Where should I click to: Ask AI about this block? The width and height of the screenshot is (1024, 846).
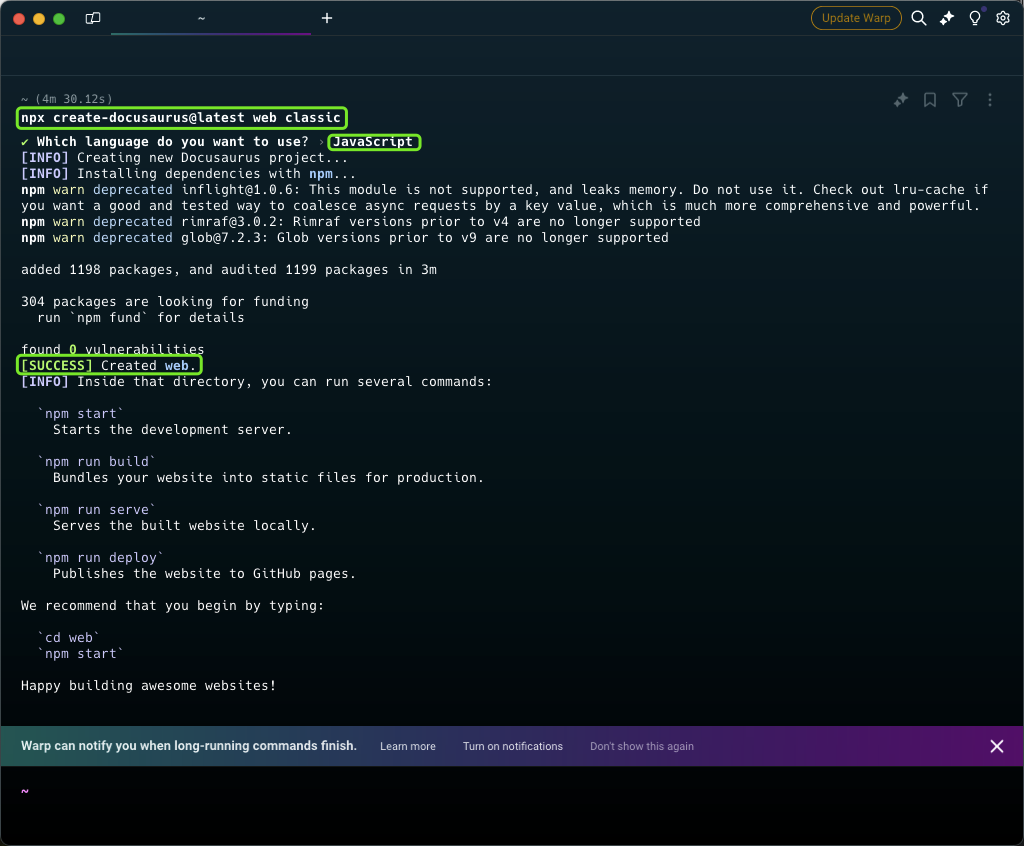901,100
